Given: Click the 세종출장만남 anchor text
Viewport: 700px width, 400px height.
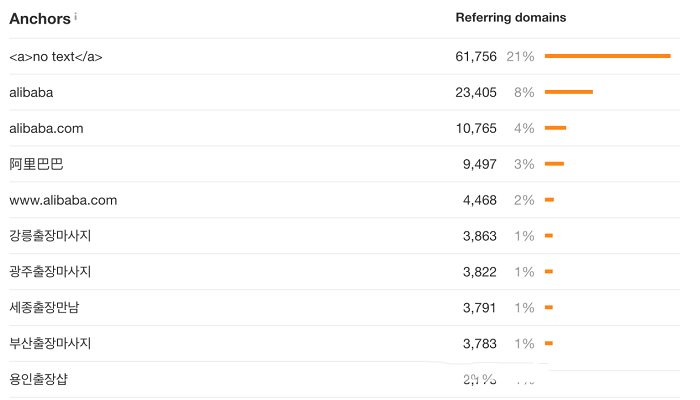Looking at the screenshot, I should 44,308.
